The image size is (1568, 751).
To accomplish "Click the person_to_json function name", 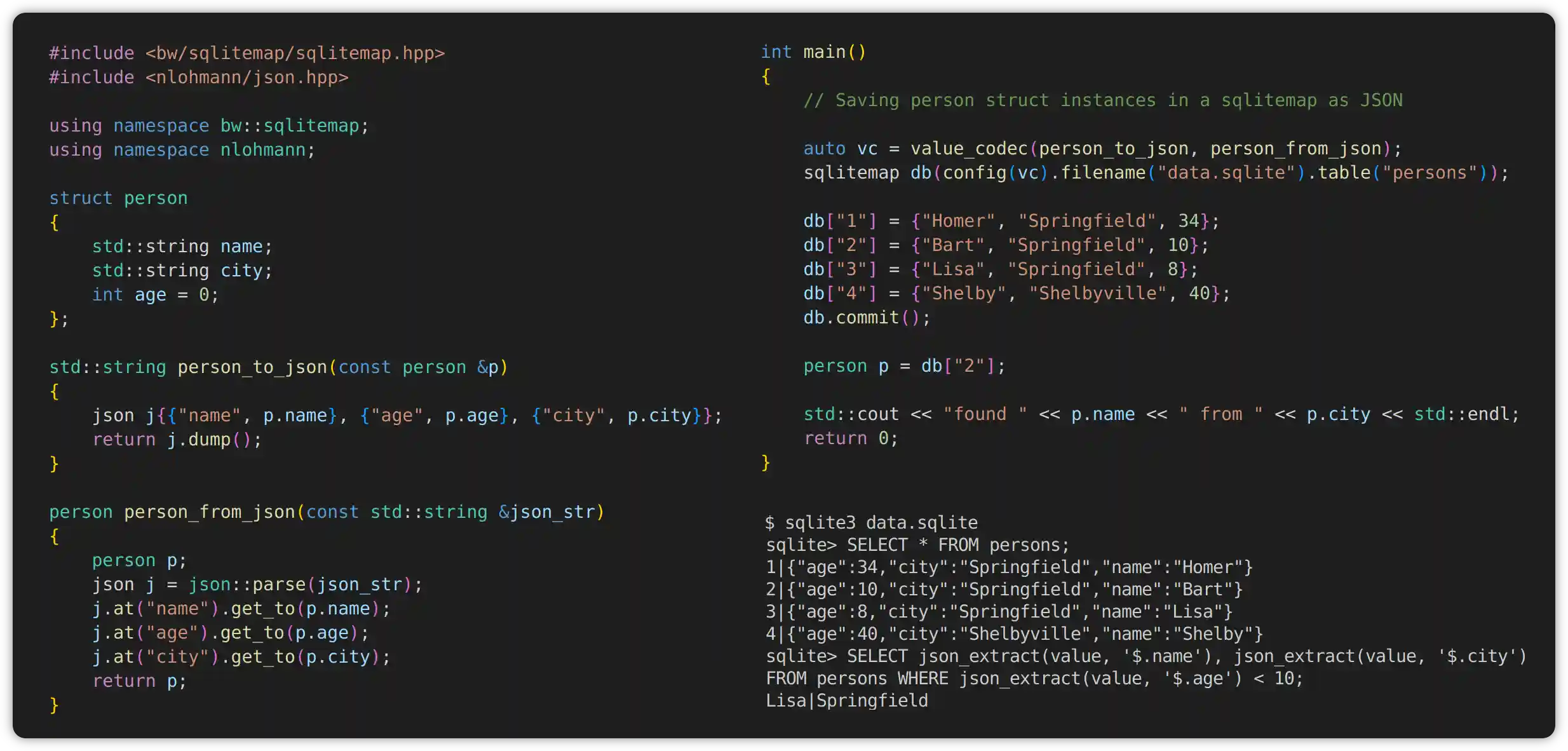I will click(252, 367).
